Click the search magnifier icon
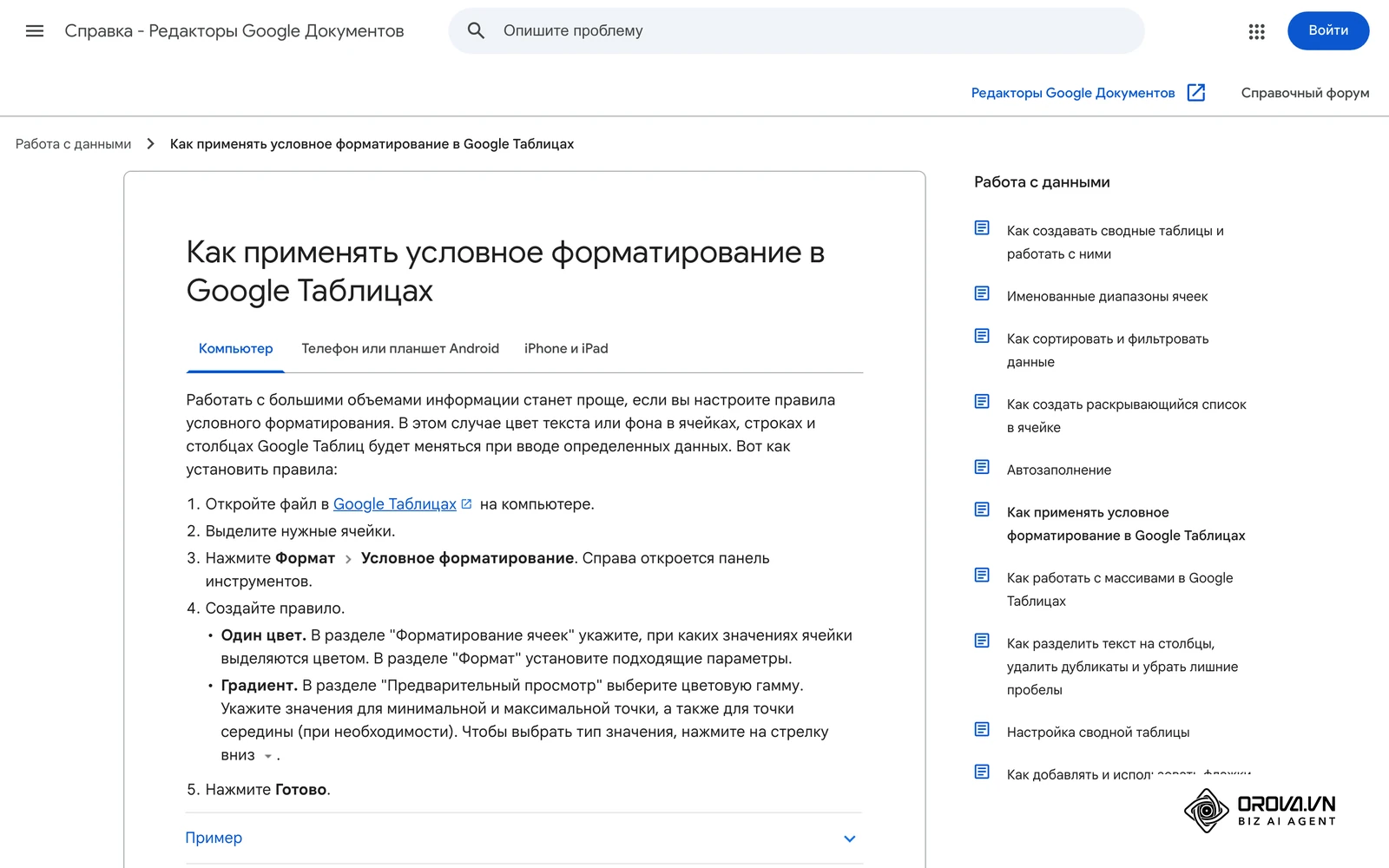Viewport: 1389px width, 868px height. pos(476,30)
